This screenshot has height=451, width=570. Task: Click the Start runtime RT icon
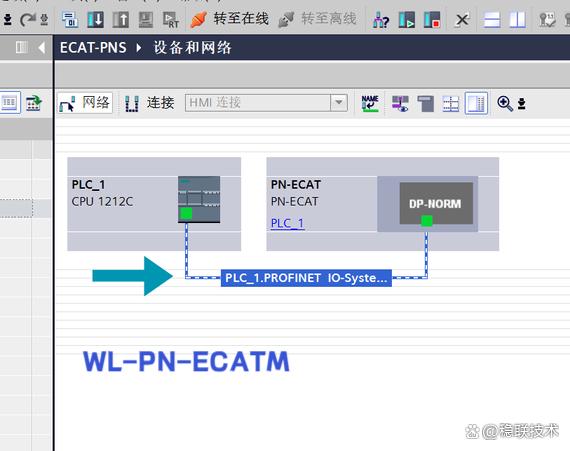pos(170,20)
